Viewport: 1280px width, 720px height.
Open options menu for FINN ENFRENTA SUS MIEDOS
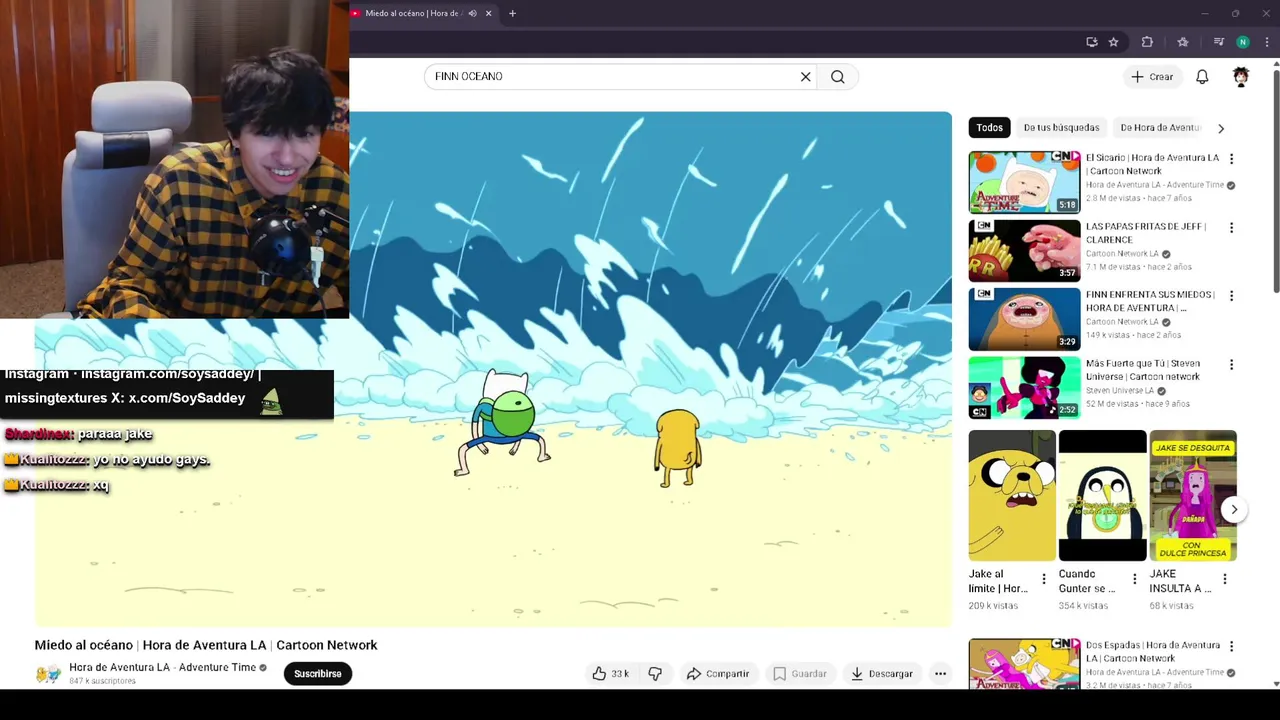click(1231, 296)
